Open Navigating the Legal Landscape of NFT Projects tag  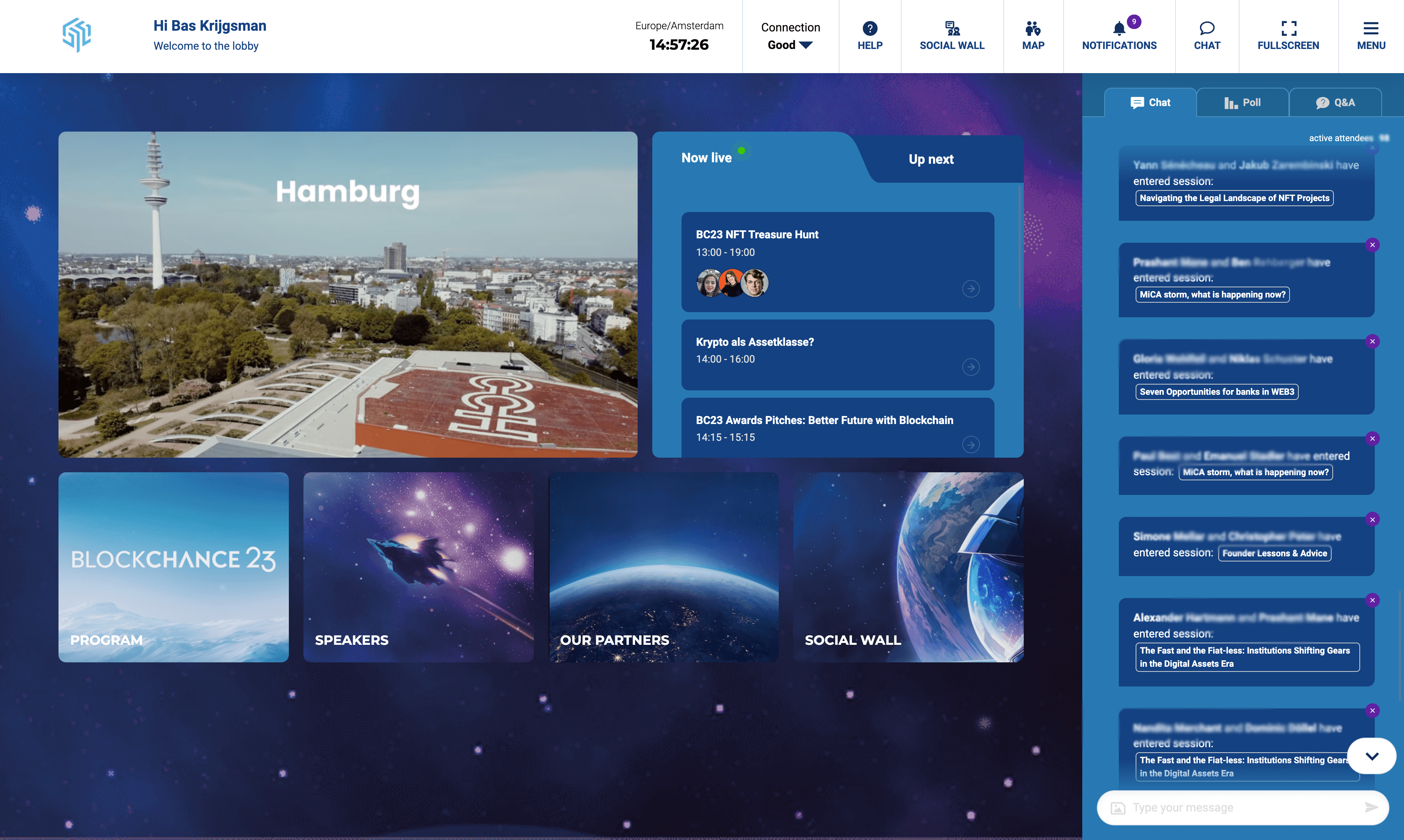tap(1234, 198)
